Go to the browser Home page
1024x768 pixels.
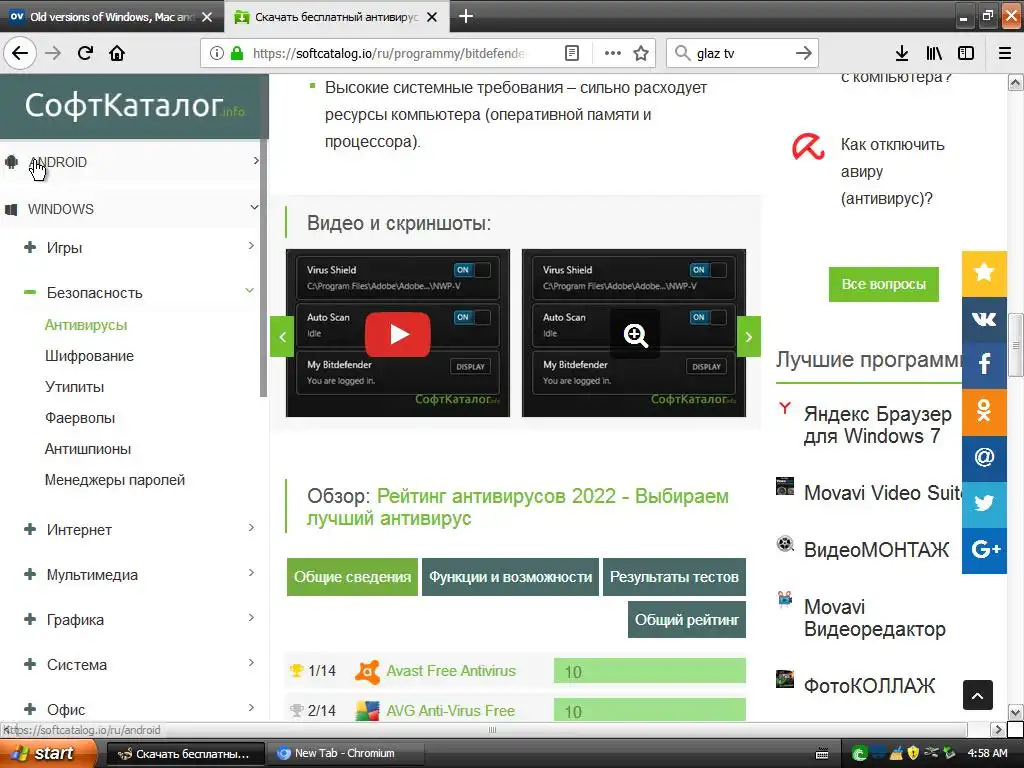point(117,53)
